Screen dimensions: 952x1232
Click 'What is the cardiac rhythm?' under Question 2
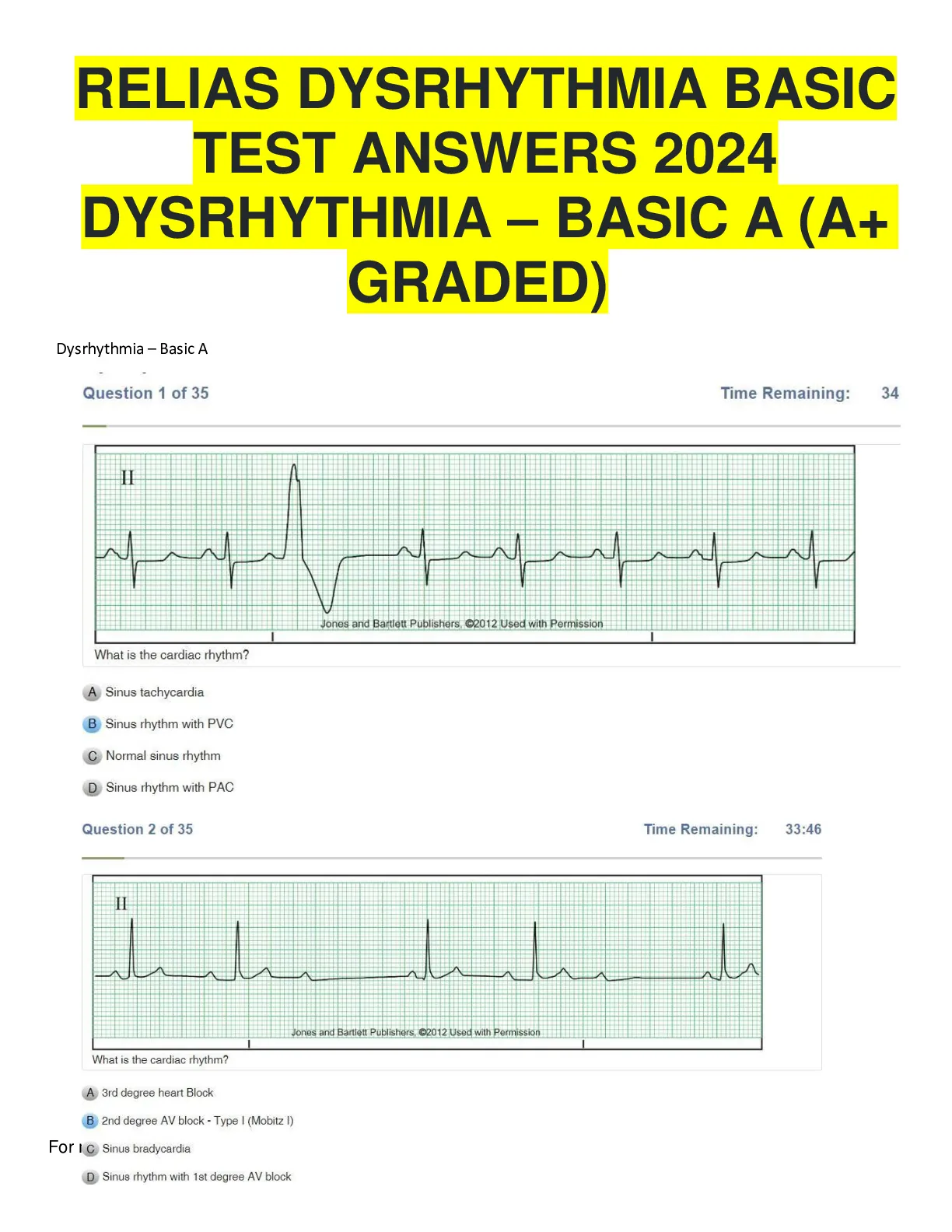160,1060
